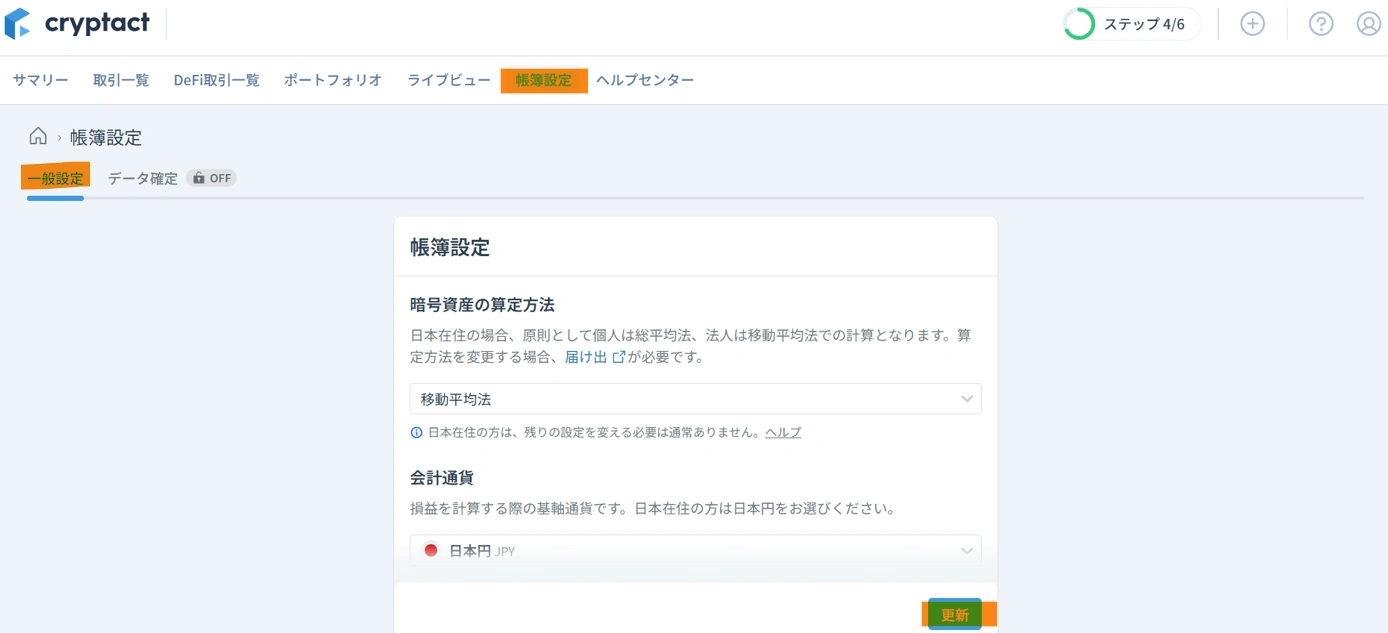This screenshot has height=633, width=1388.
Task: Open the 日本円 JPY currency dropdown
Action: [x=695, y=550]
